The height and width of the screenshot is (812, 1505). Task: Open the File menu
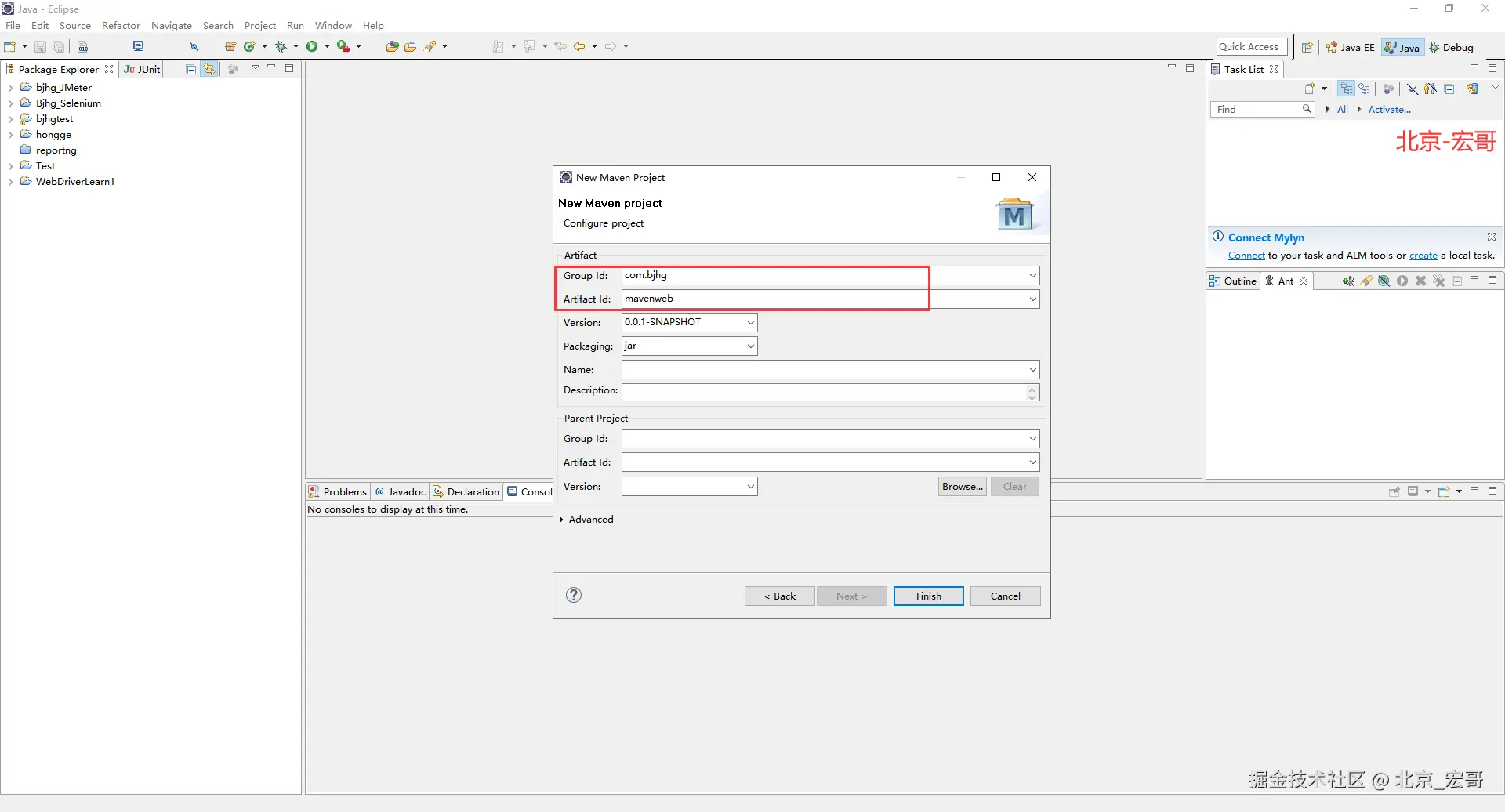[13, 26]
